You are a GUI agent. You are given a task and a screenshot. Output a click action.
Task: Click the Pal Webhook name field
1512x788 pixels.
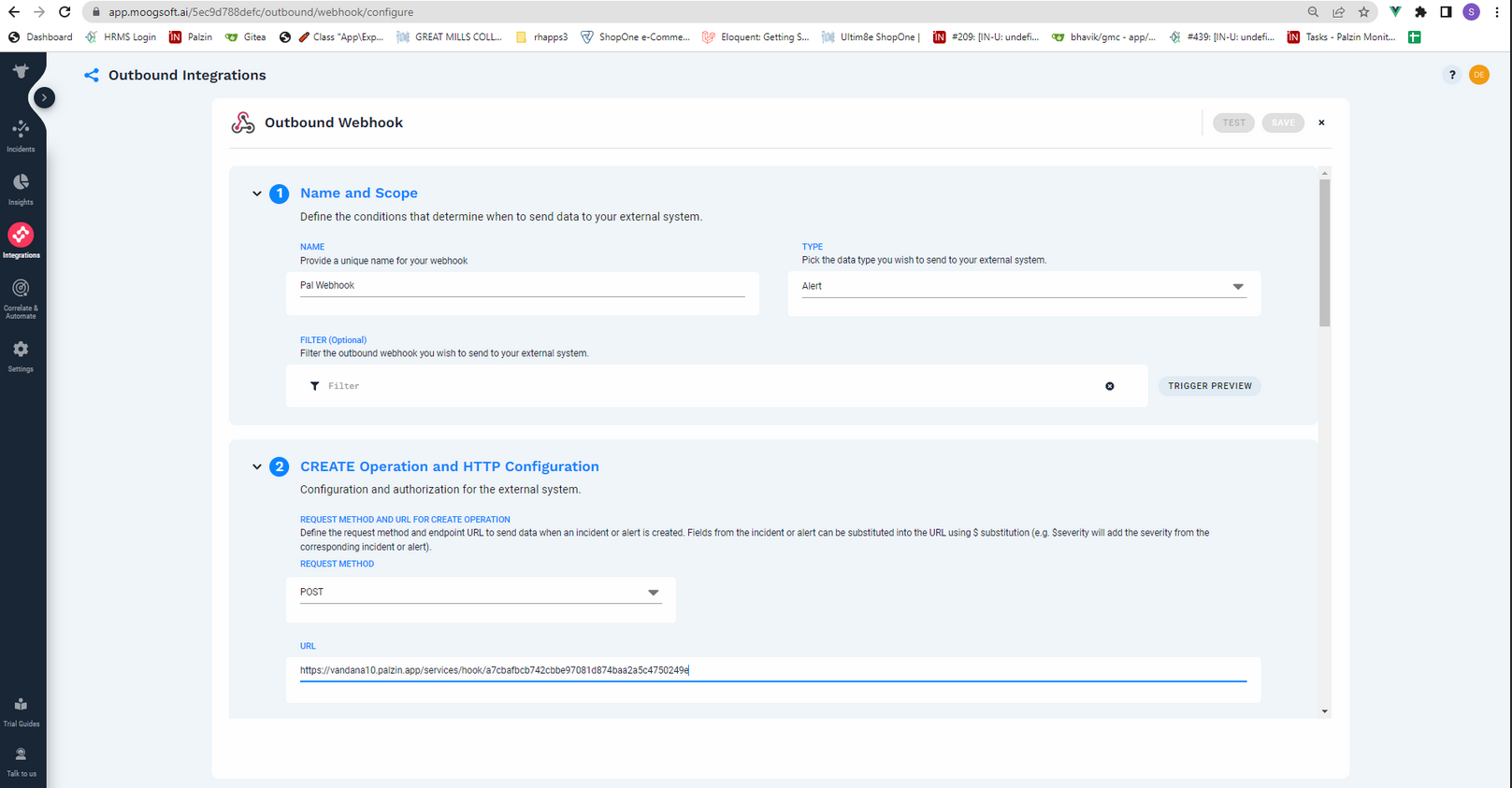coord(522,286)
